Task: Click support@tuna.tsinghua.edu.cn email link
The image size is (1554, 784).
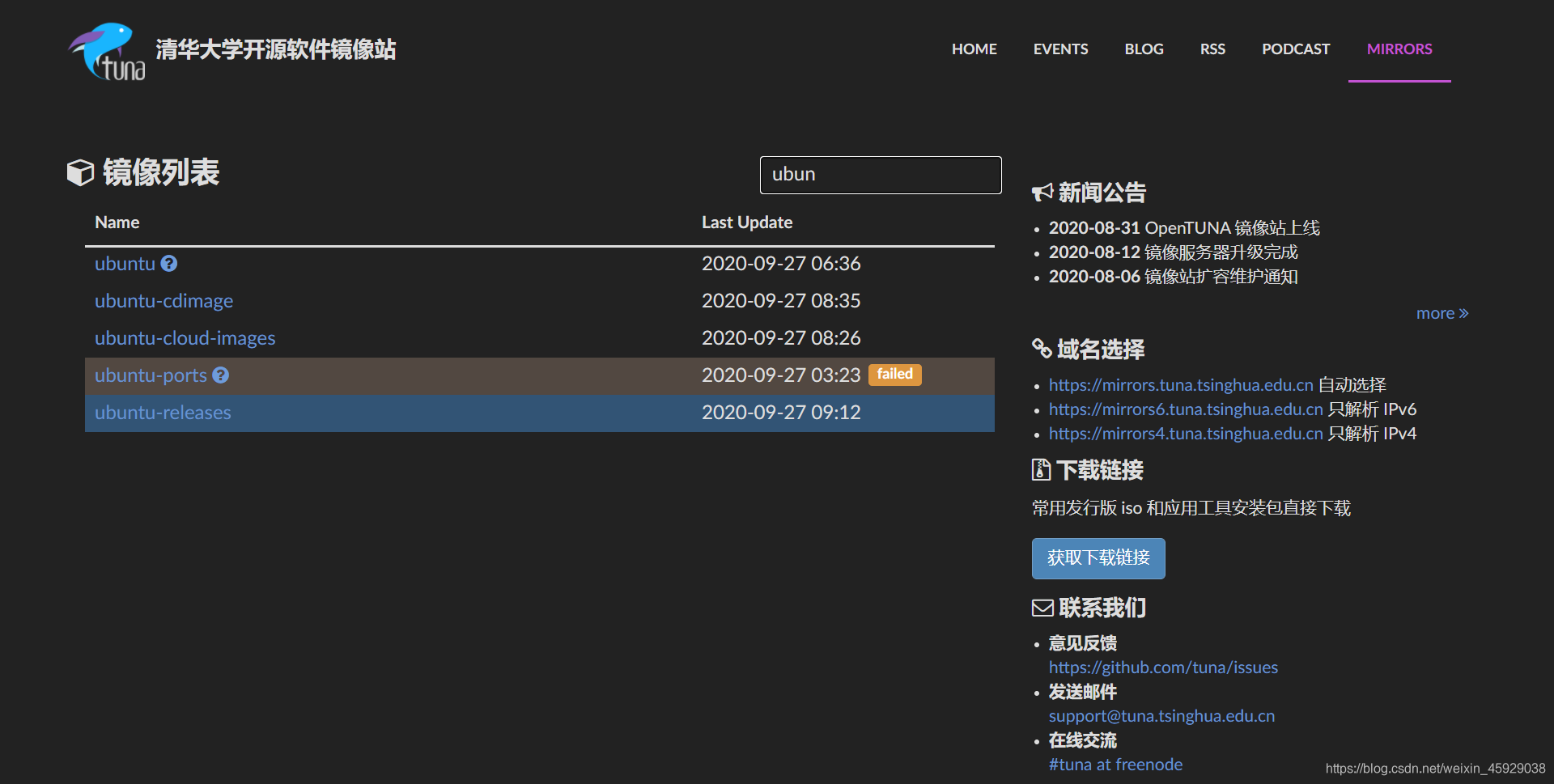Action: pyautogui.click(x=1161, y=716)
